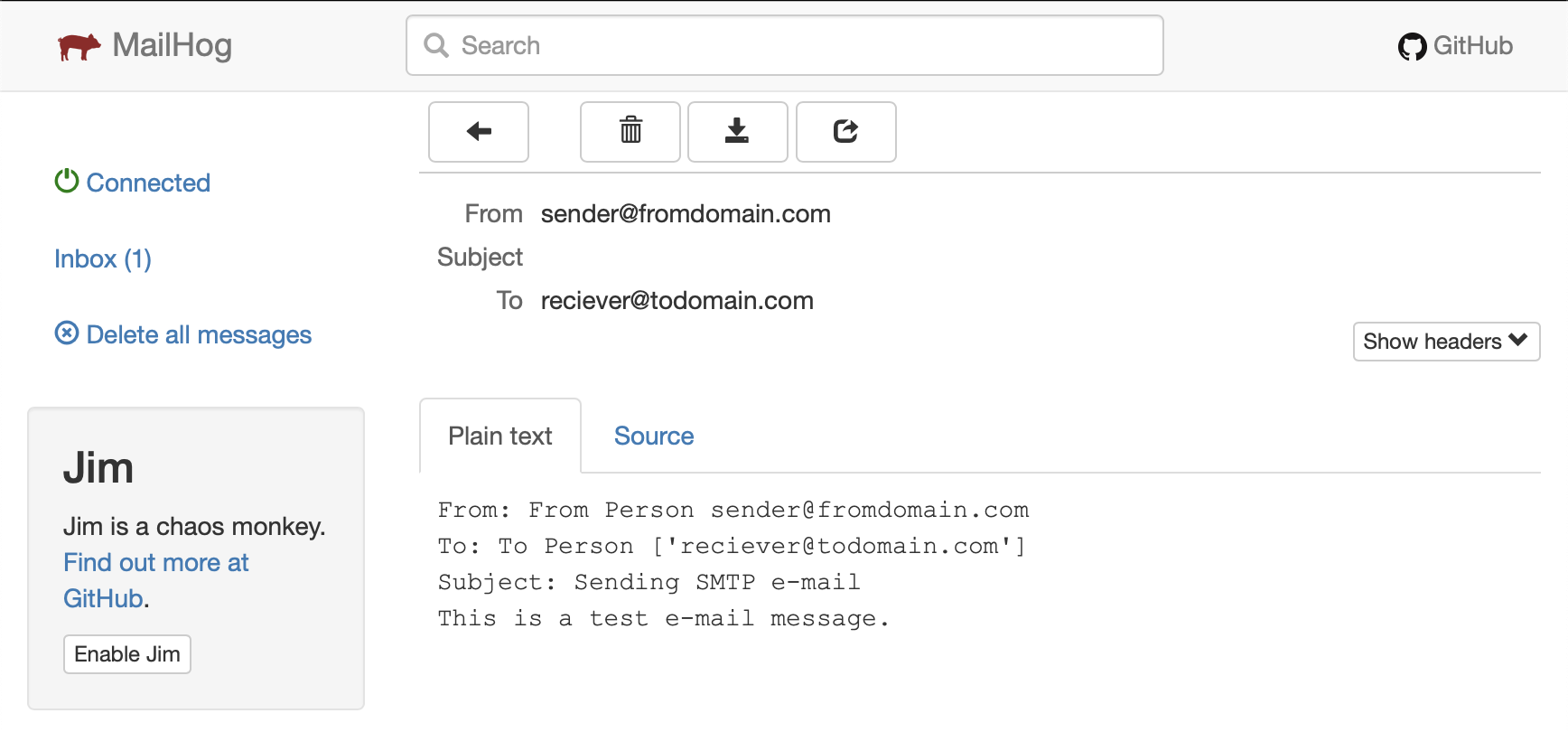Click the green power Connected icon
Screen dimensions: 1568x732
pos(67,182)
